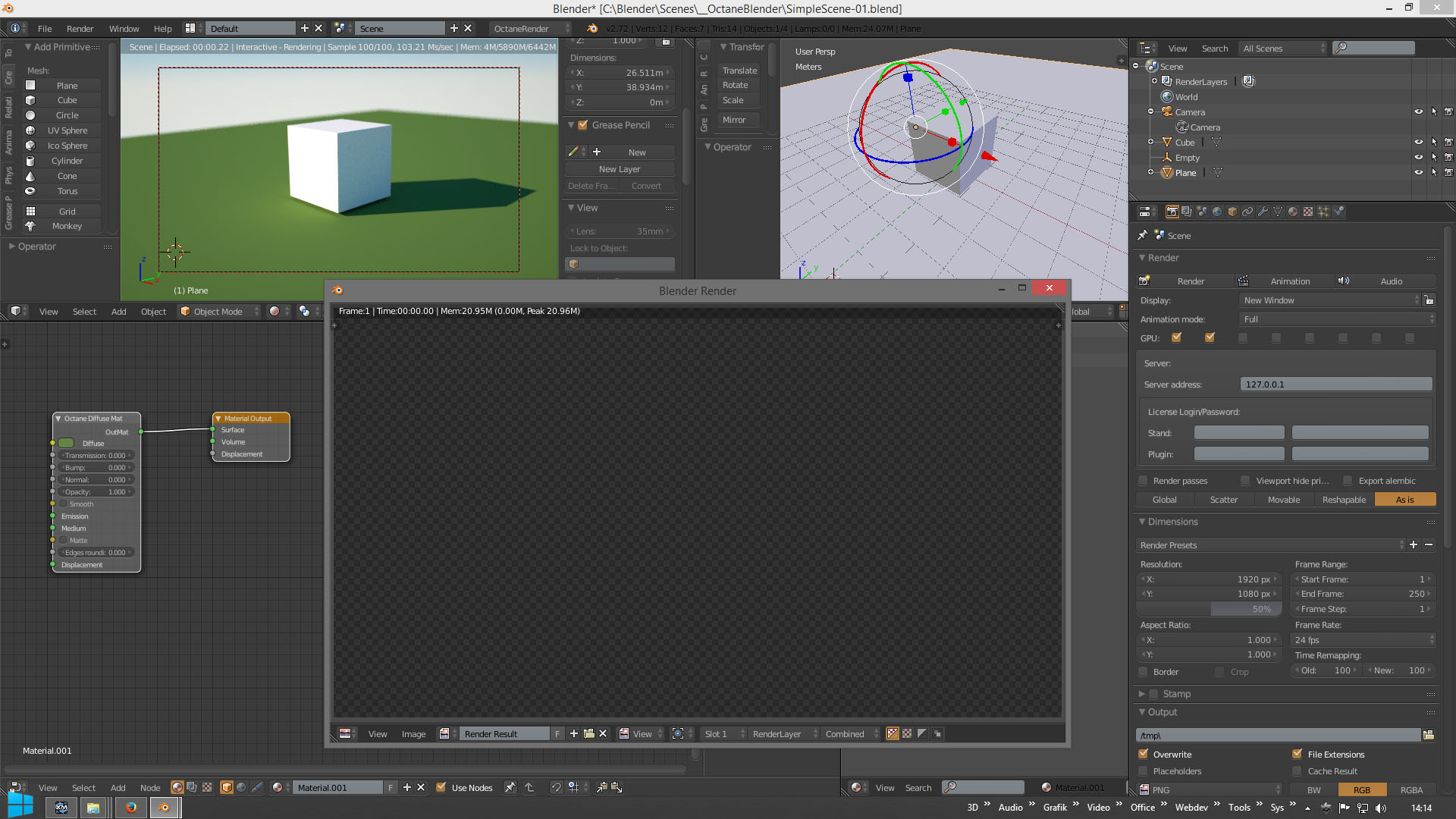Open the World properties tab icon
The height and width of the screenshot is (819, 1456).
coord(1217,212)
